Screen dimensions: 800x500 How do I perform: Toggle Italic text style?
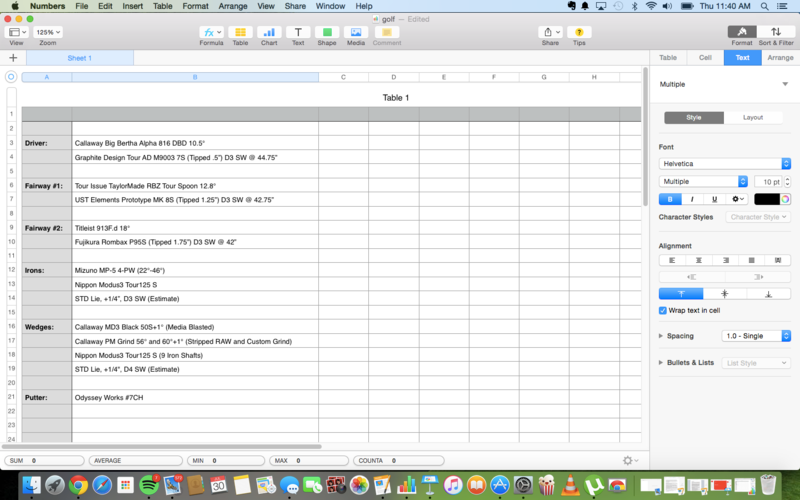[x=692, y=199]
